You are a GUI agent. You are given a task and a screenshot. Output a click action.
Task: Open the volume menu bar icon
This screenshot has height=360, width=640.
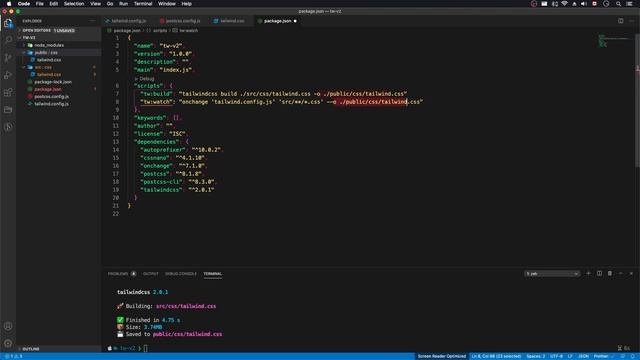click(x=584, y=4)
